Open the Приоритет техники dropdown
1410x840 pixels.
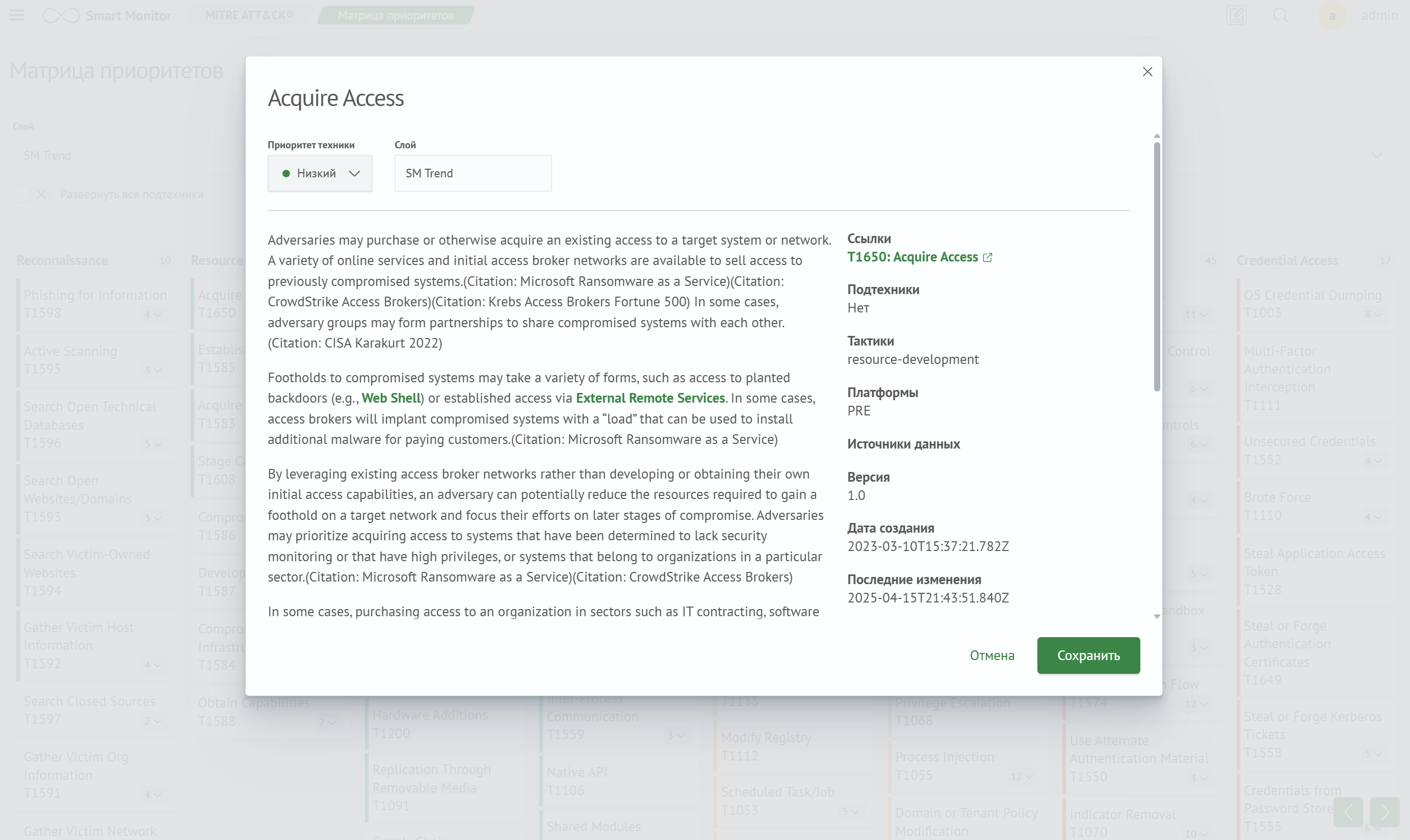click(x=320, y=173)
